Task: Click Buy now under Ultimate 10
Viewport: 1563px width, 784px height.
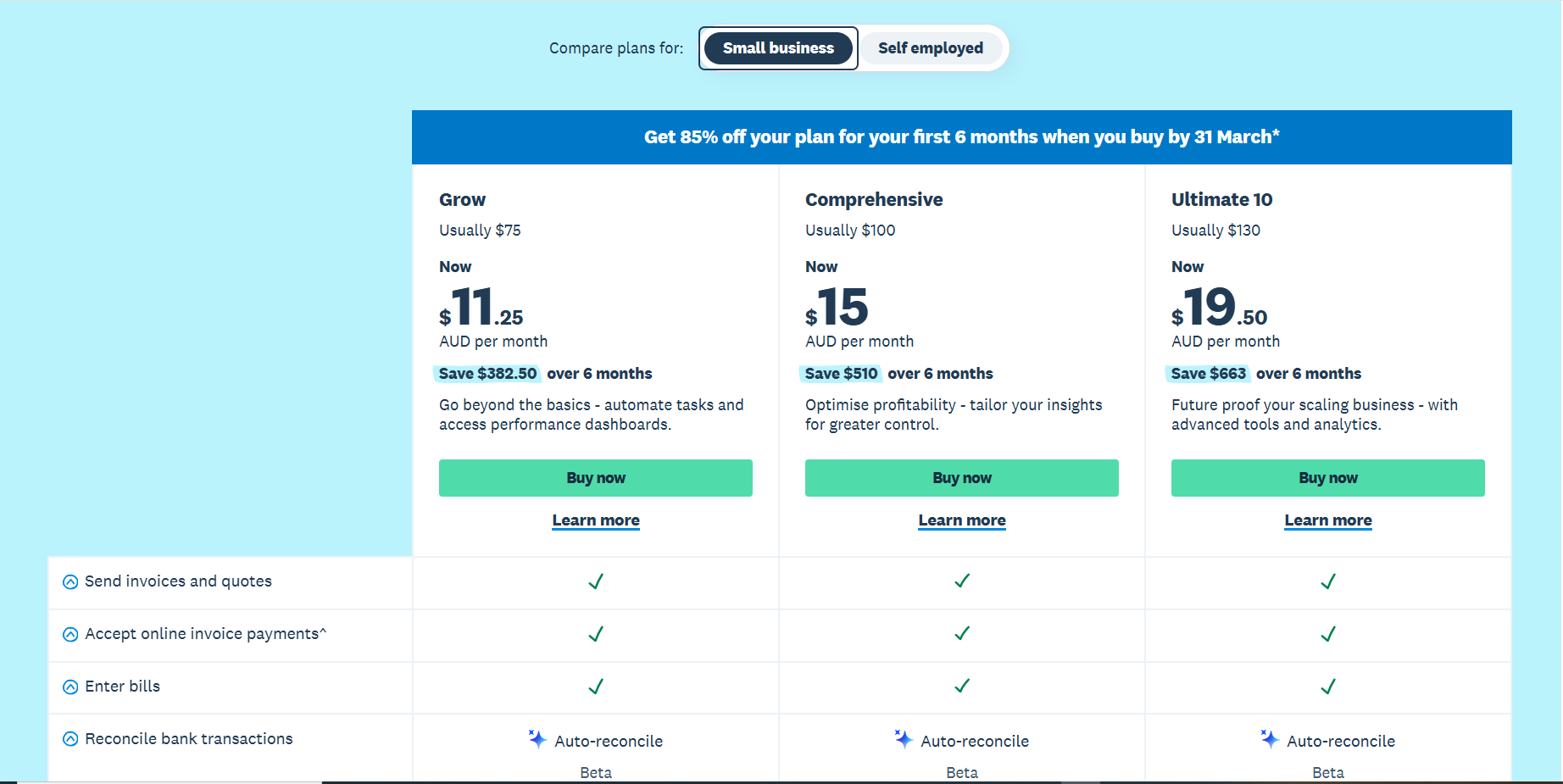Action: (x=1327, y=477)
